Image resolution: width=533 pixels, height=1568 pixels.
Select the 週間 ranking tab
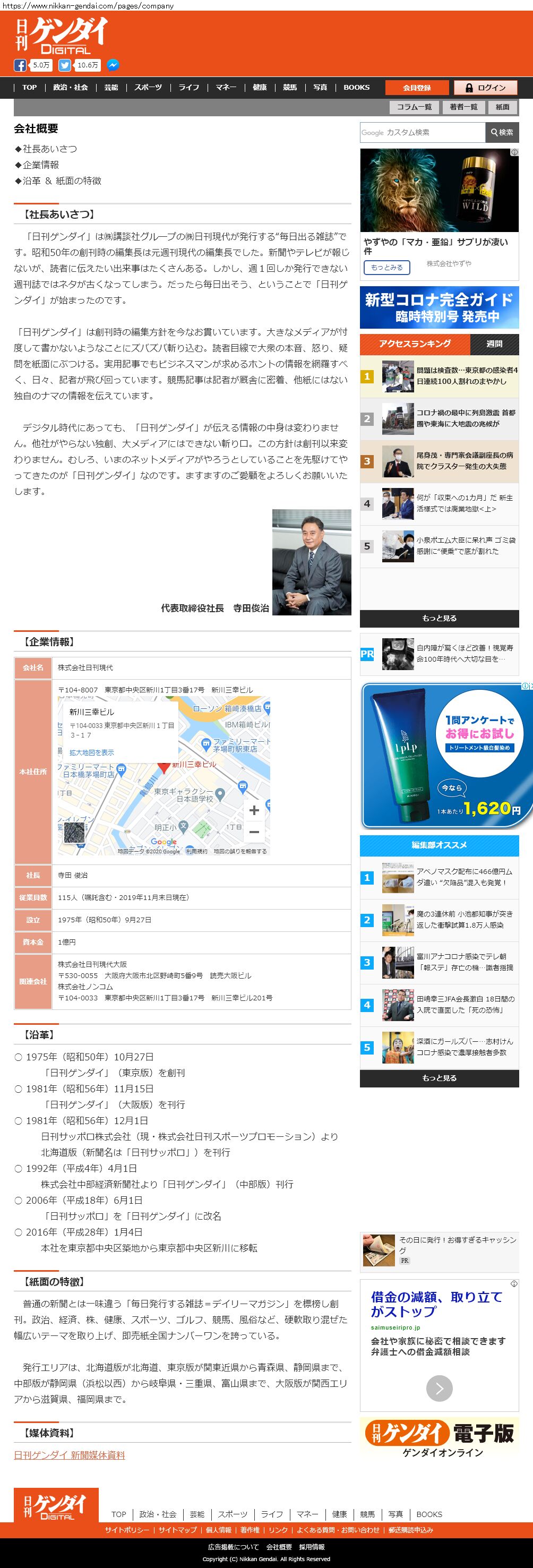495,344
